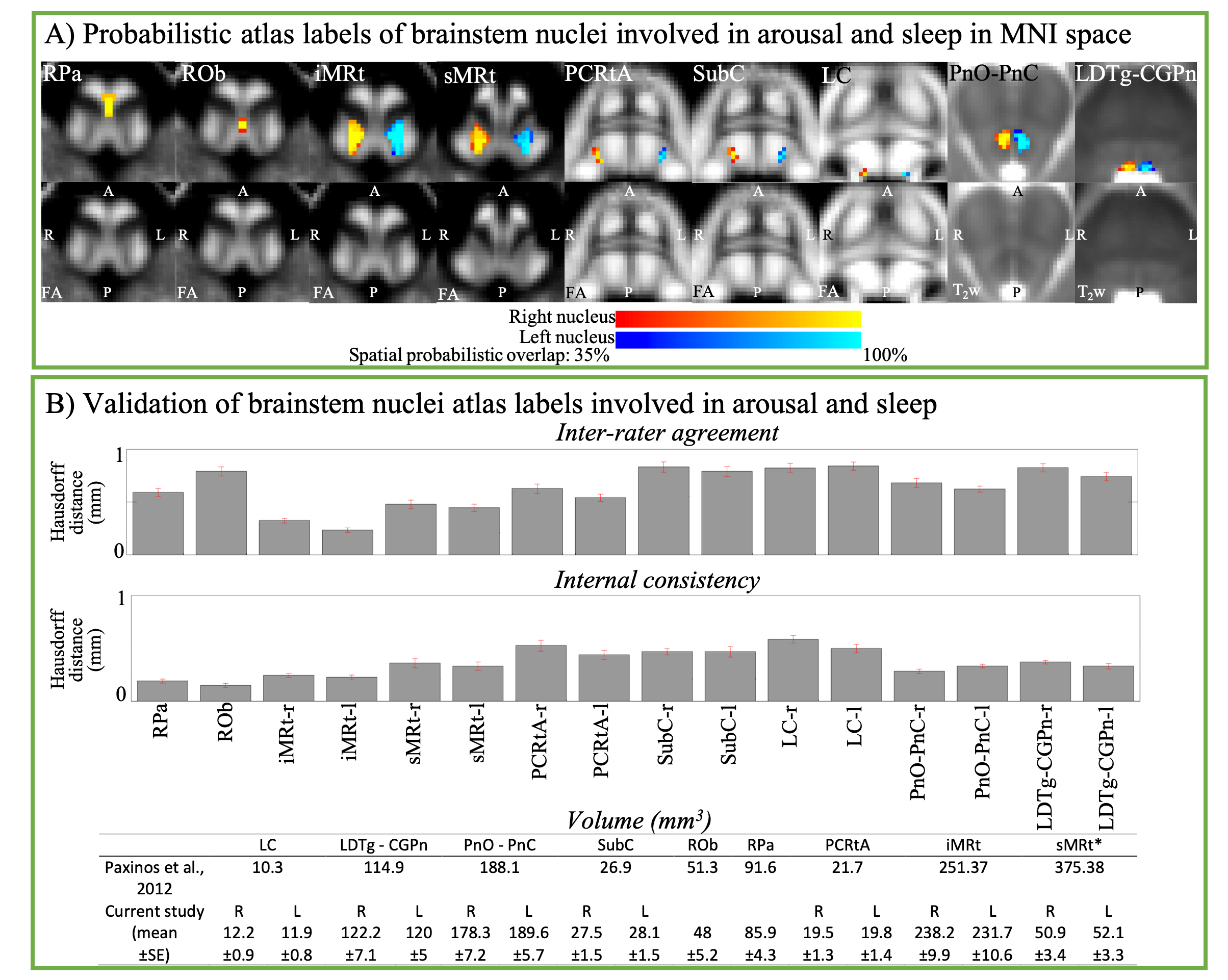Click the LC top-row brain slice
Image resolution: width=1228 pixels, height=980 pixels.
click(883, 122)
